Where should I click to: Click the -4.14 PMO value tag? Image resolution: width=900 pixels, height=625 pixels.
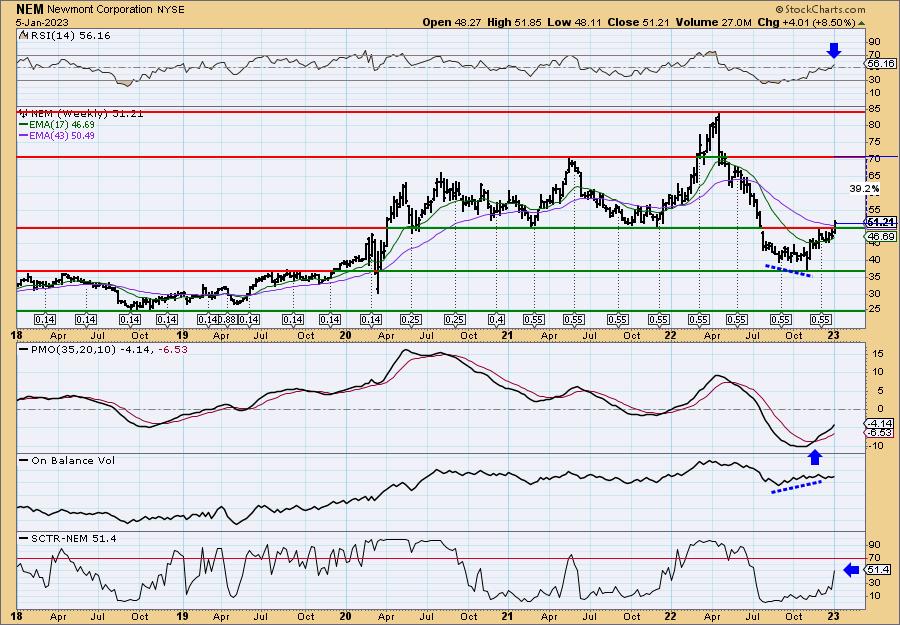tap(879, 423)
